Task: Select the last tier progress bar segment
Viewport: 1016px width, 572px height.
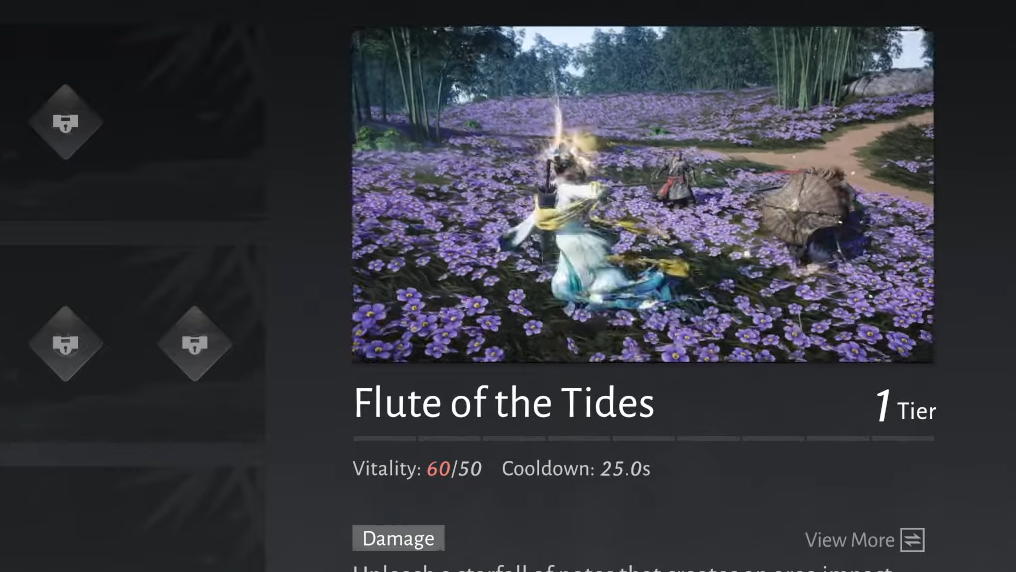Action: 903,439
